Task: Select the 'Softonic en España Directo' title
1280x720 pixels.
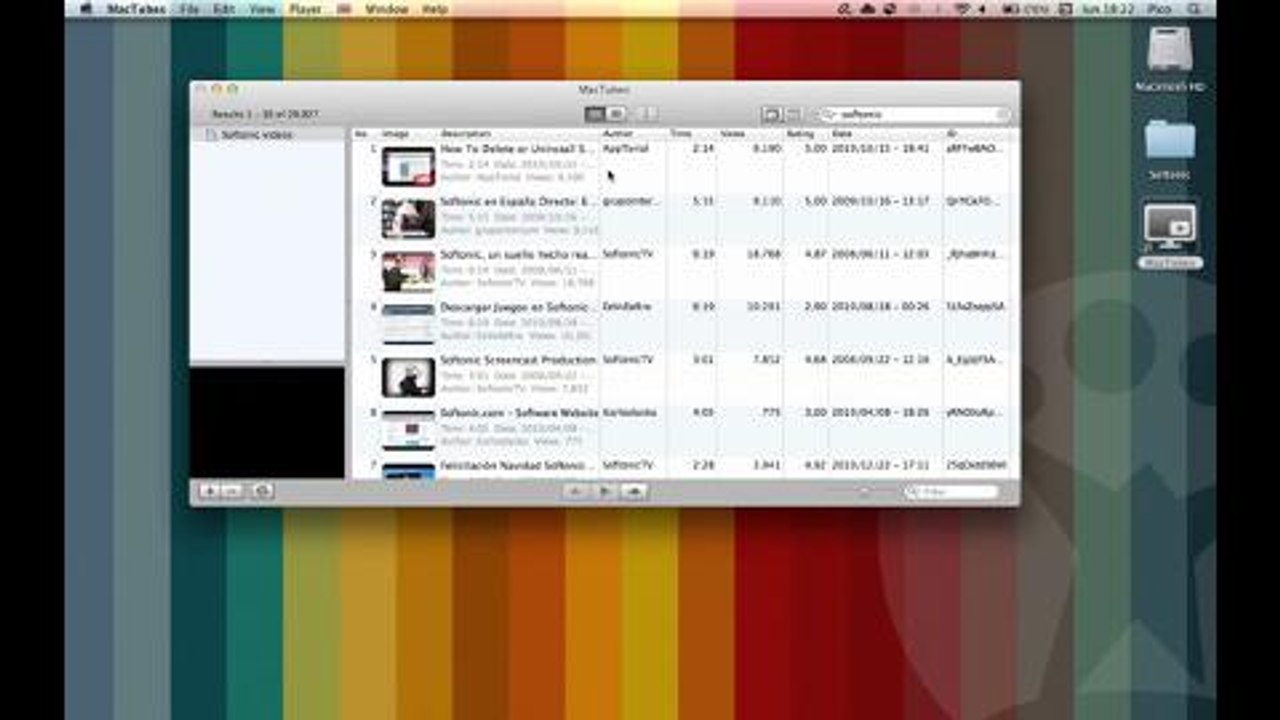Action: point(518,202)
